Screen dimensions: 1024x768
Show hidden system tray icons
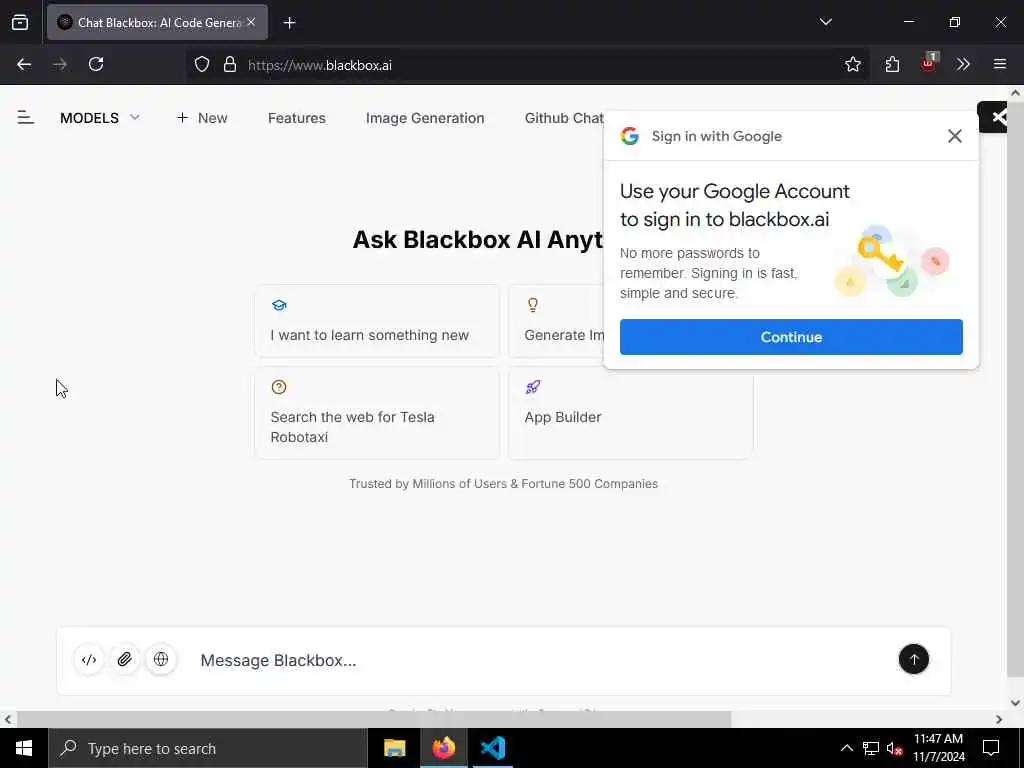coord(846,748)
